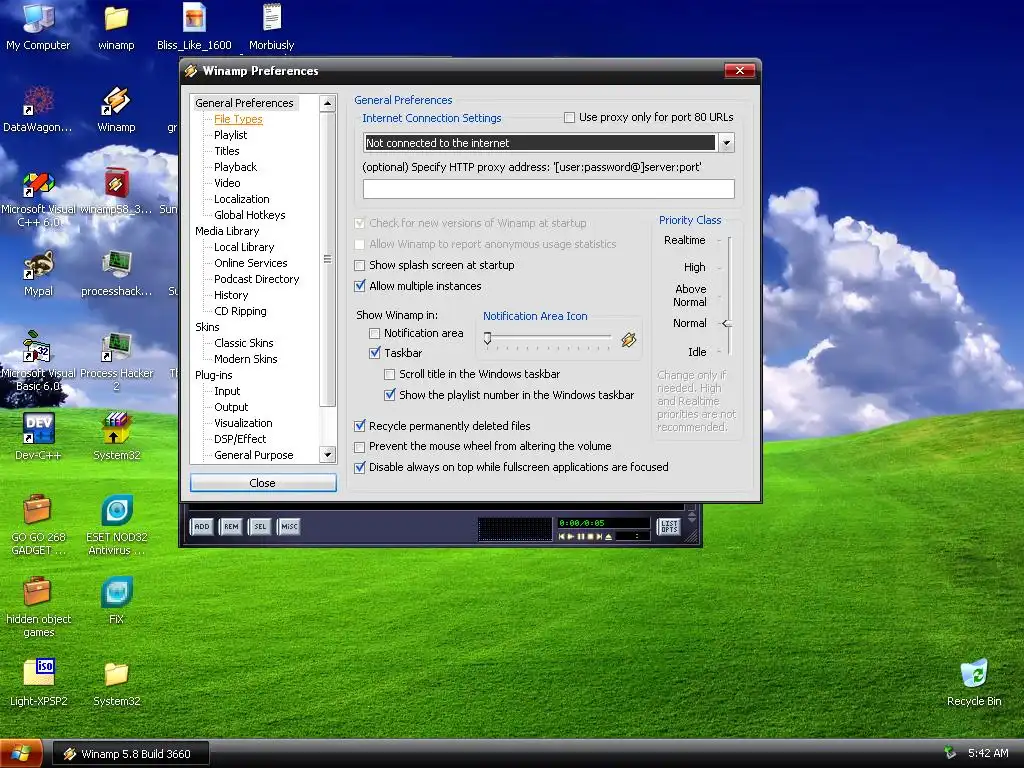
Task: Open the internet connection dropdown
Action: [x=726, y=142]
